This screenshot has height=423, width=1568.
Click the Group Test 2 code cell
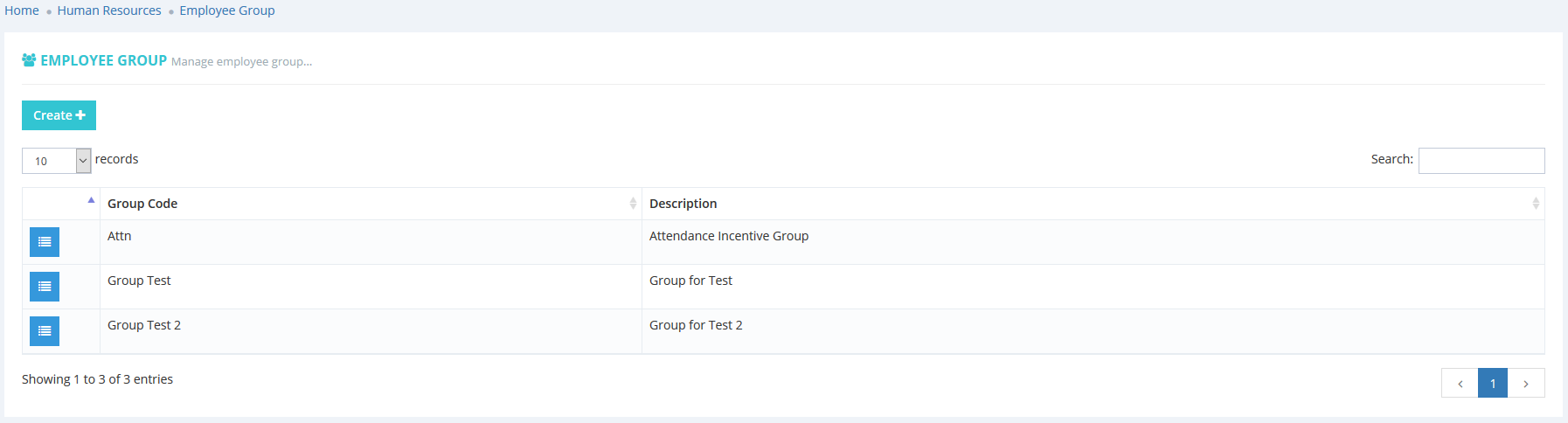pos(144,325)
